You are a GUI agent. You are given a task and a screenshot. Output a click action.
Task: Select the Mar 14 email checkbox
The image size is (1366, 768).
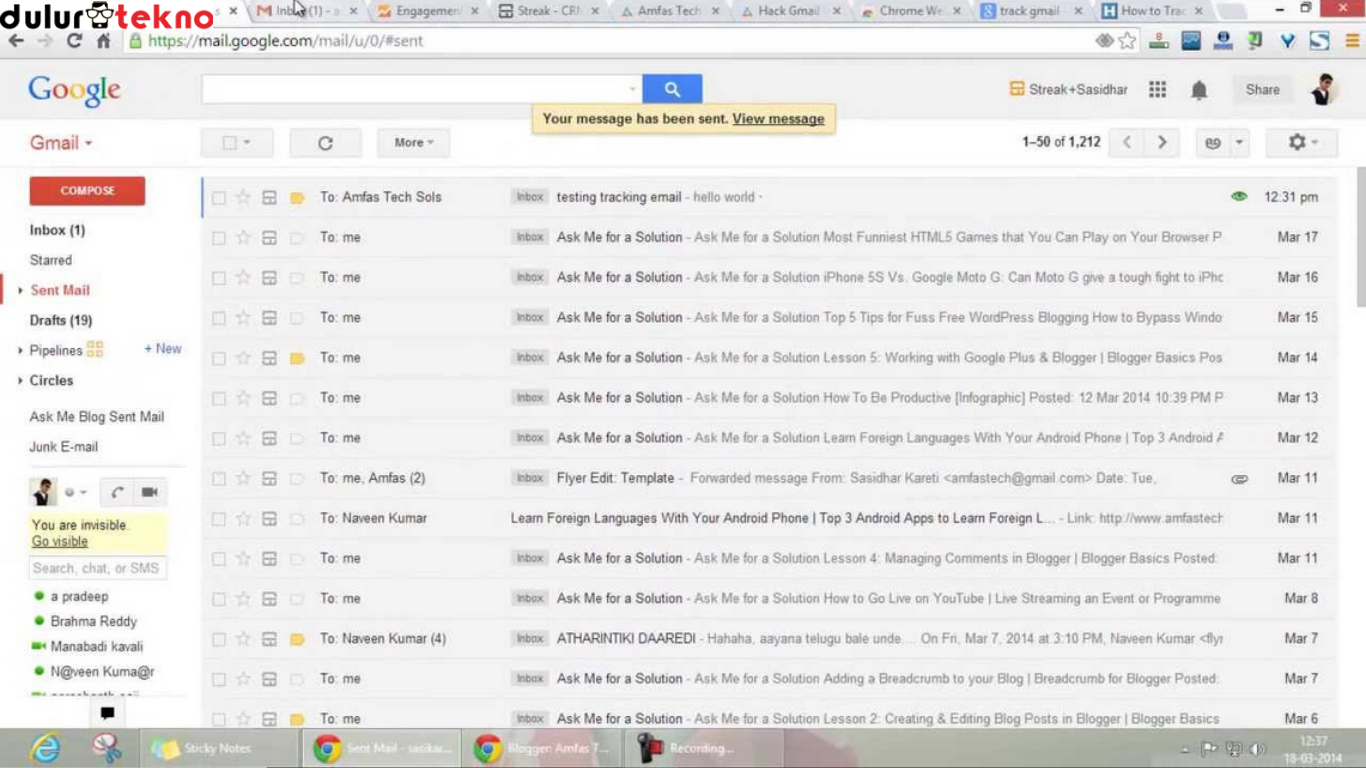(219, 358)
